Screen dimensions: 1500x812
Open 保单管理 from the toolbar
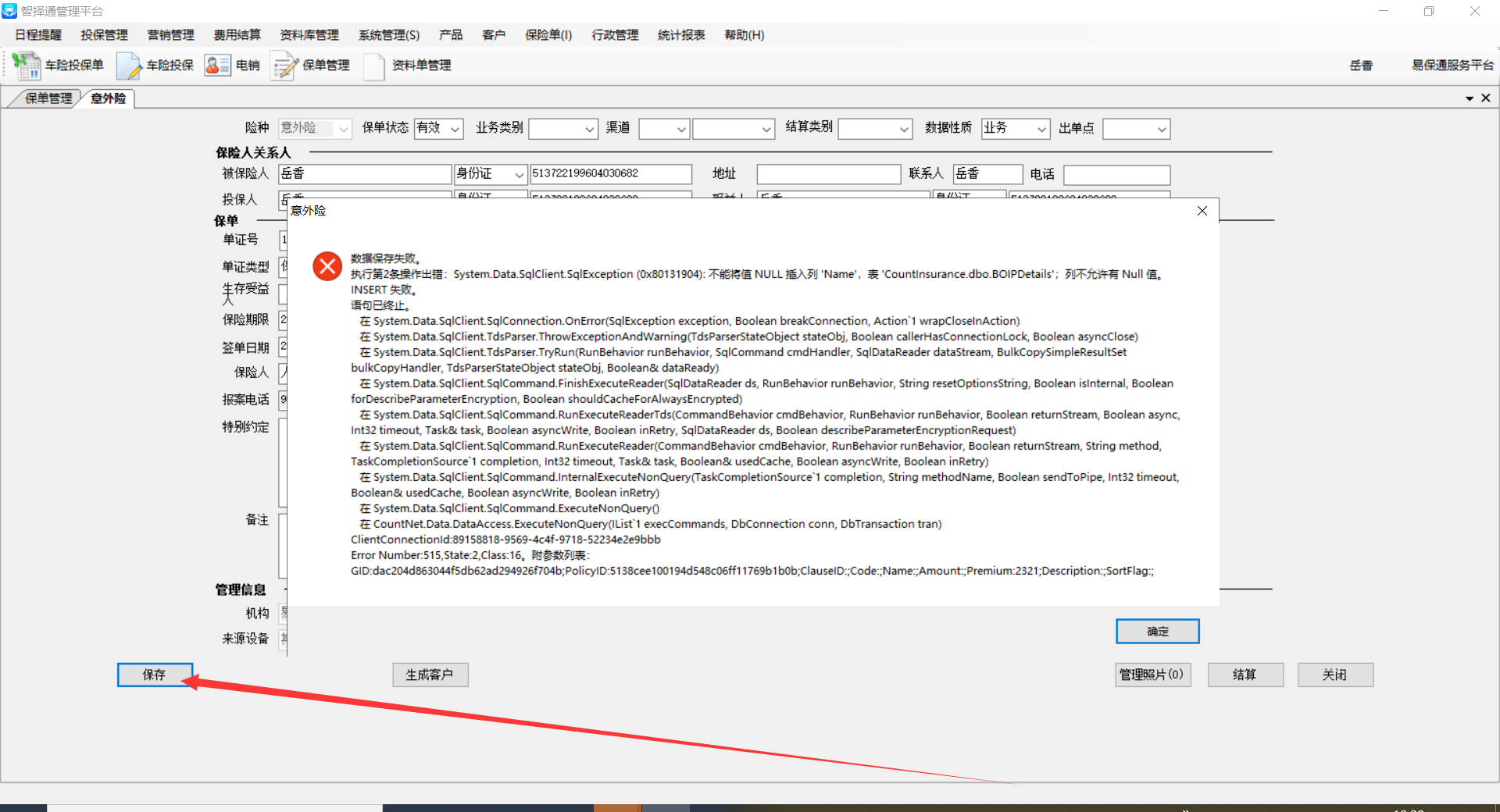pyautogui.click(x=311, y=66)
